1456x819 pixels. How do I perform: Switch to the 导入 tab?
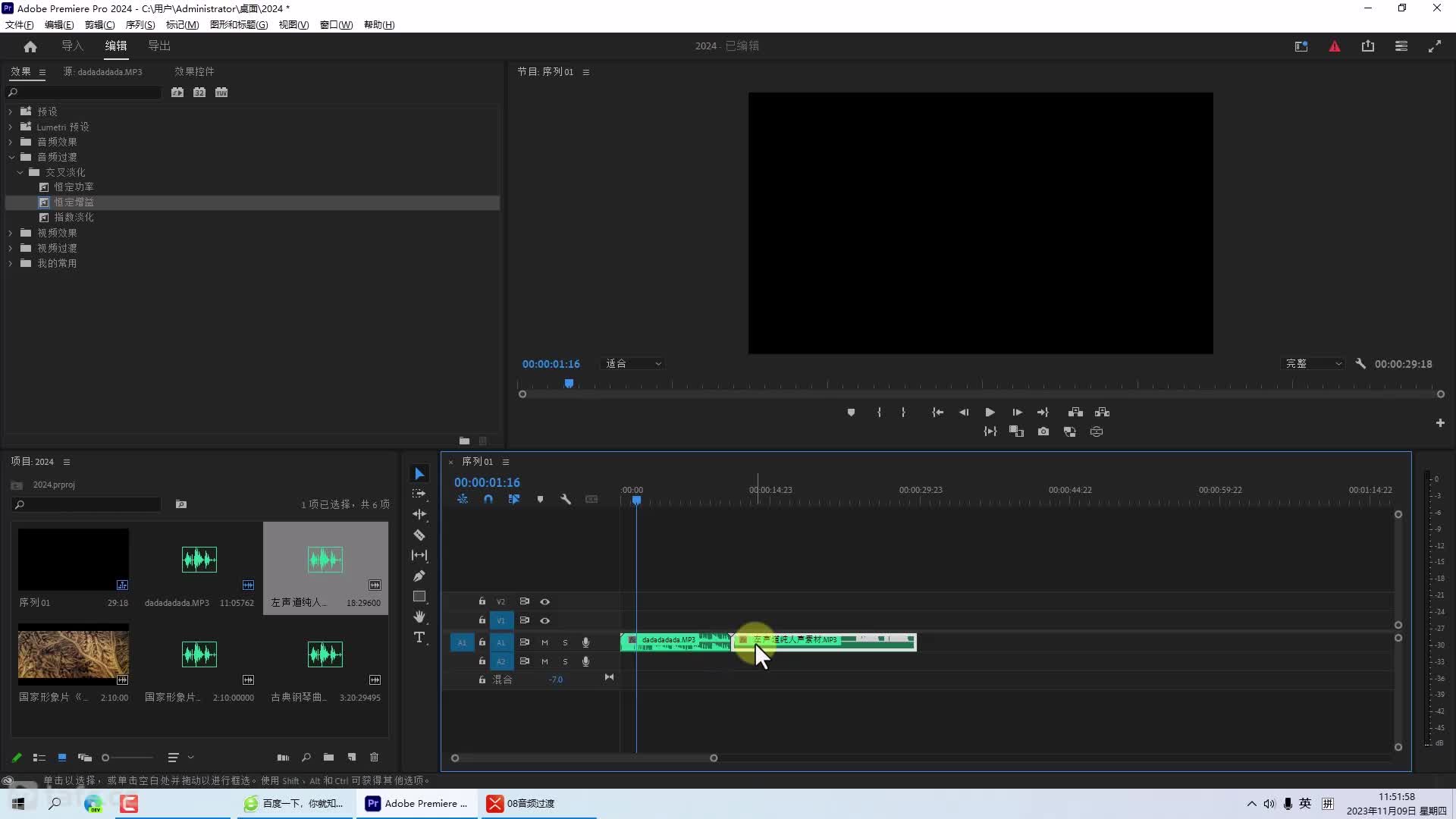click(x=72, y=46)
